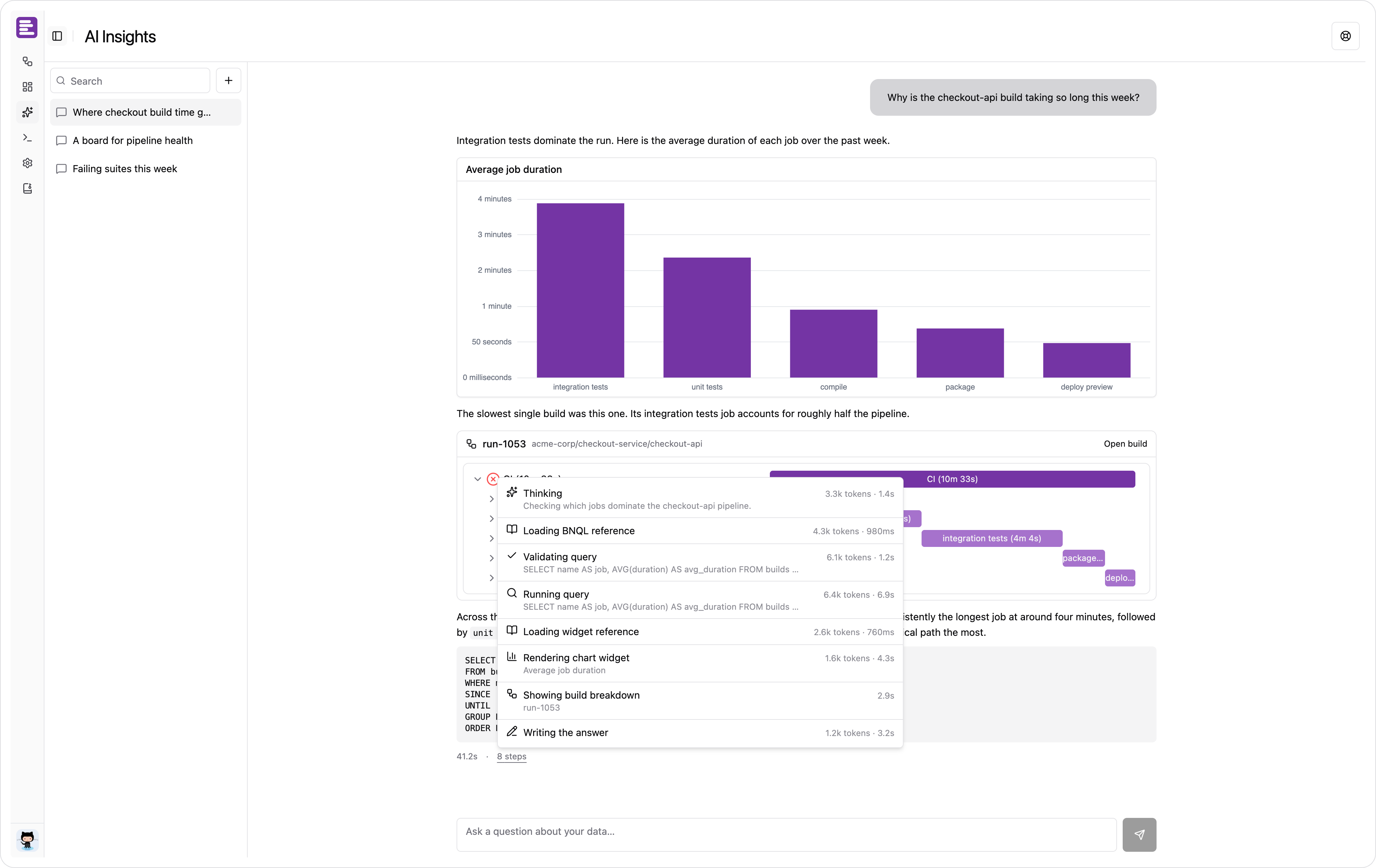
Task: Open the terminal prompt icon in the nav rail
Action: click(28, 138)
